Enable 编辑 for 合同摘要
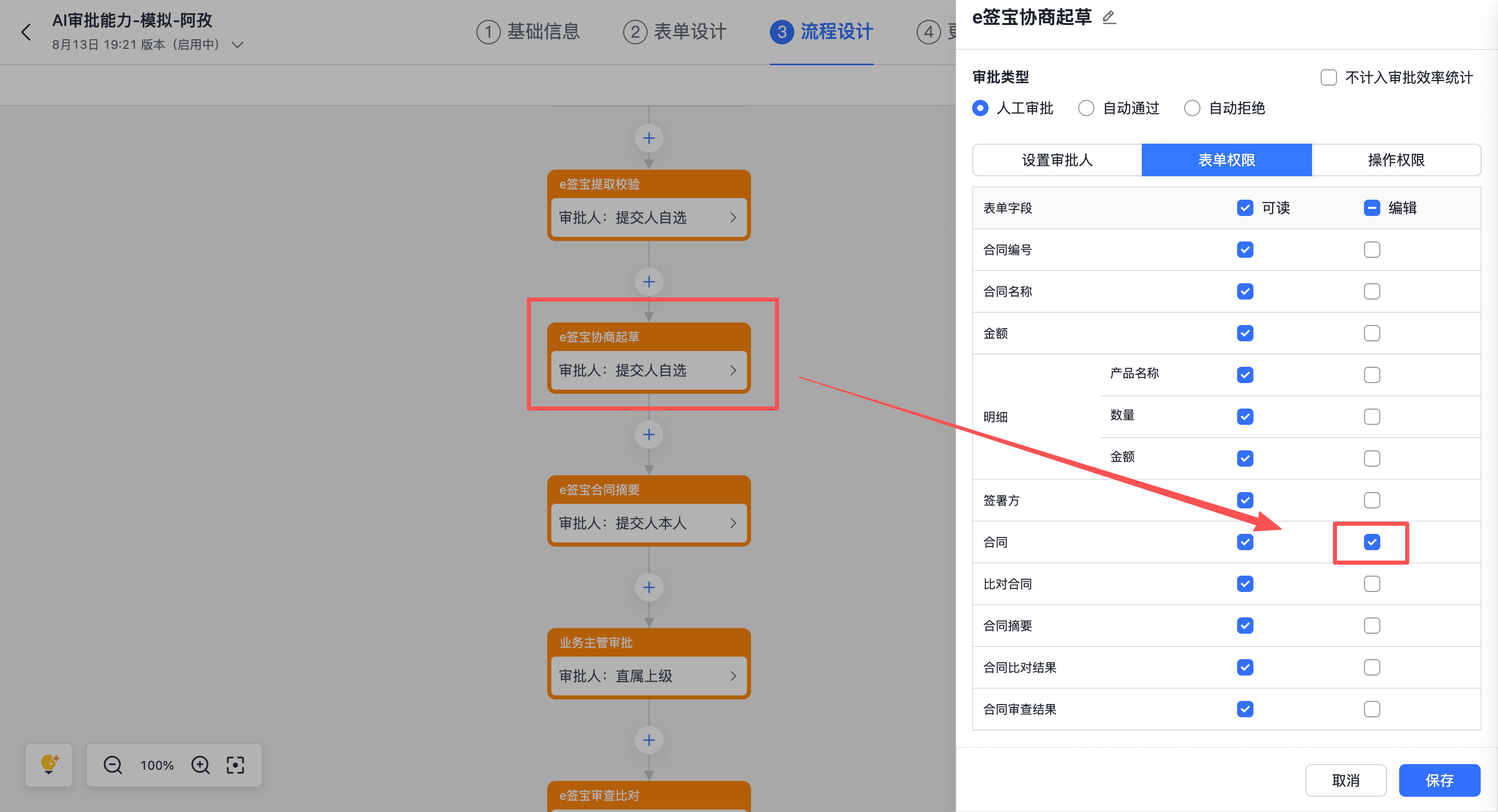 pyautogui.click(x=1372, y=626)
